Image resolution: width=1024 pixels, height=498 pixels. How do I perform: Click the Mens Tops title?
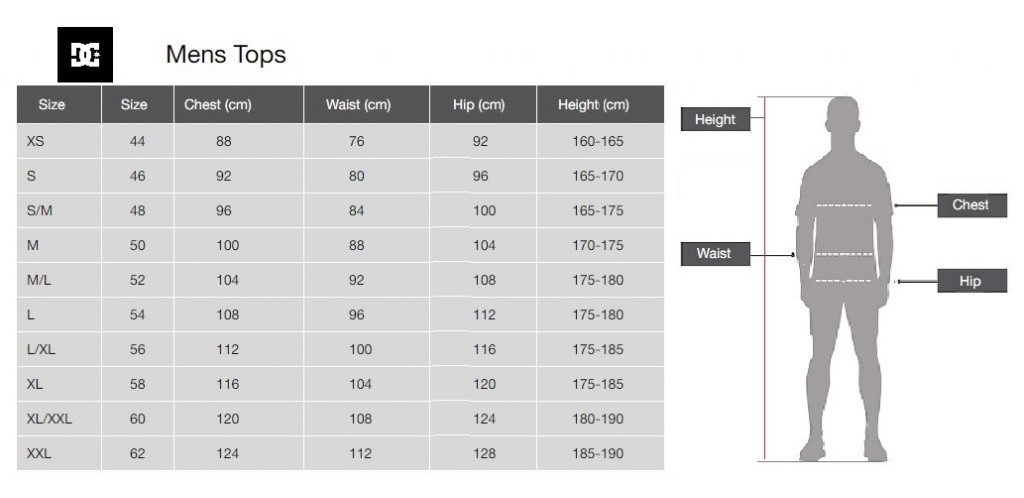[x=226, y=54]
